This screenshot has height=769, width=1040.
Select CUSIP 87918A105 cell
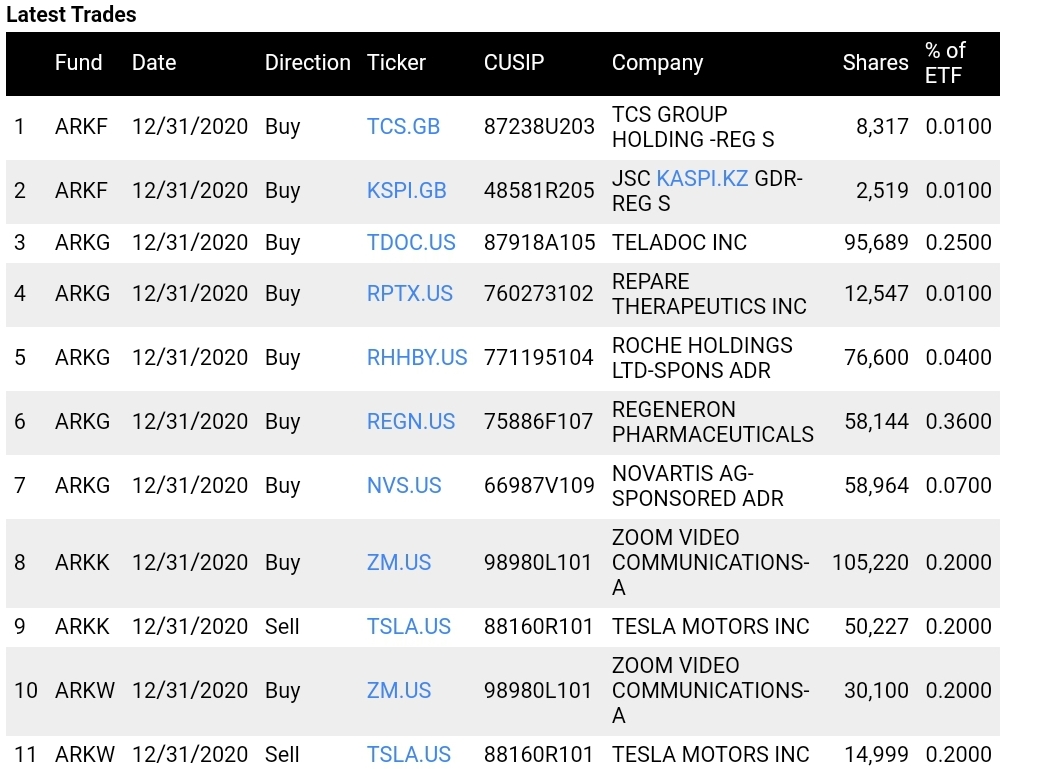click(x=539, y=242)
